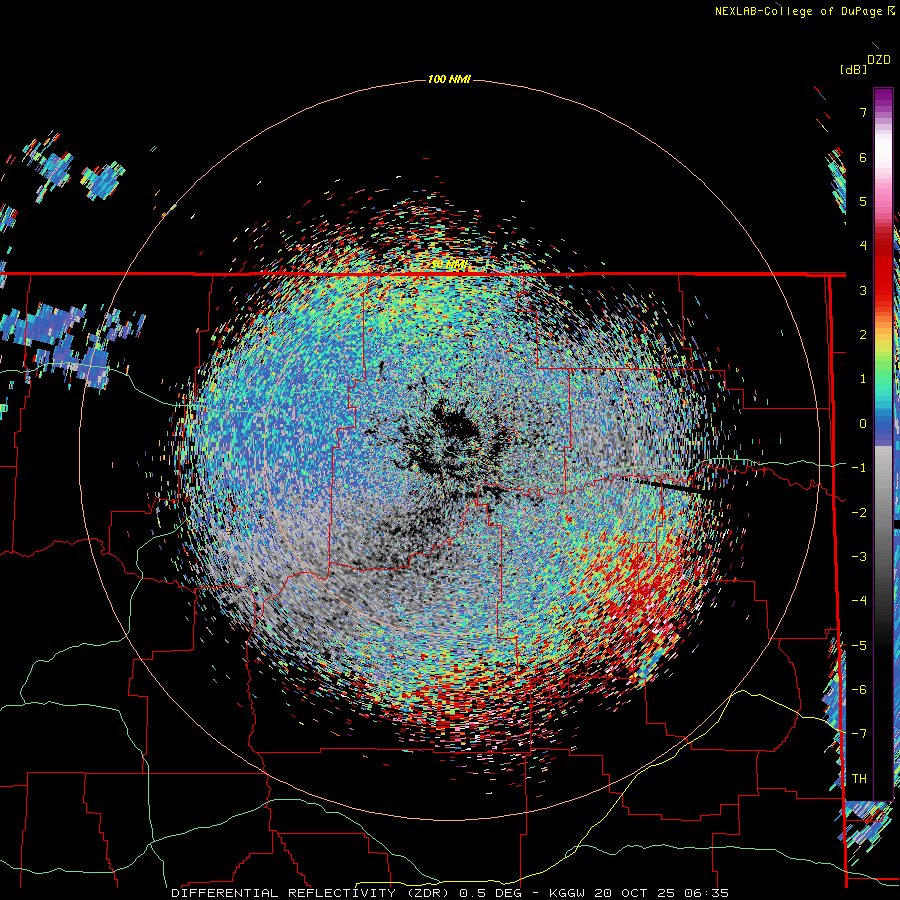Click the -5 value on the color scale
900x900 pixels.
click(859, 646)
